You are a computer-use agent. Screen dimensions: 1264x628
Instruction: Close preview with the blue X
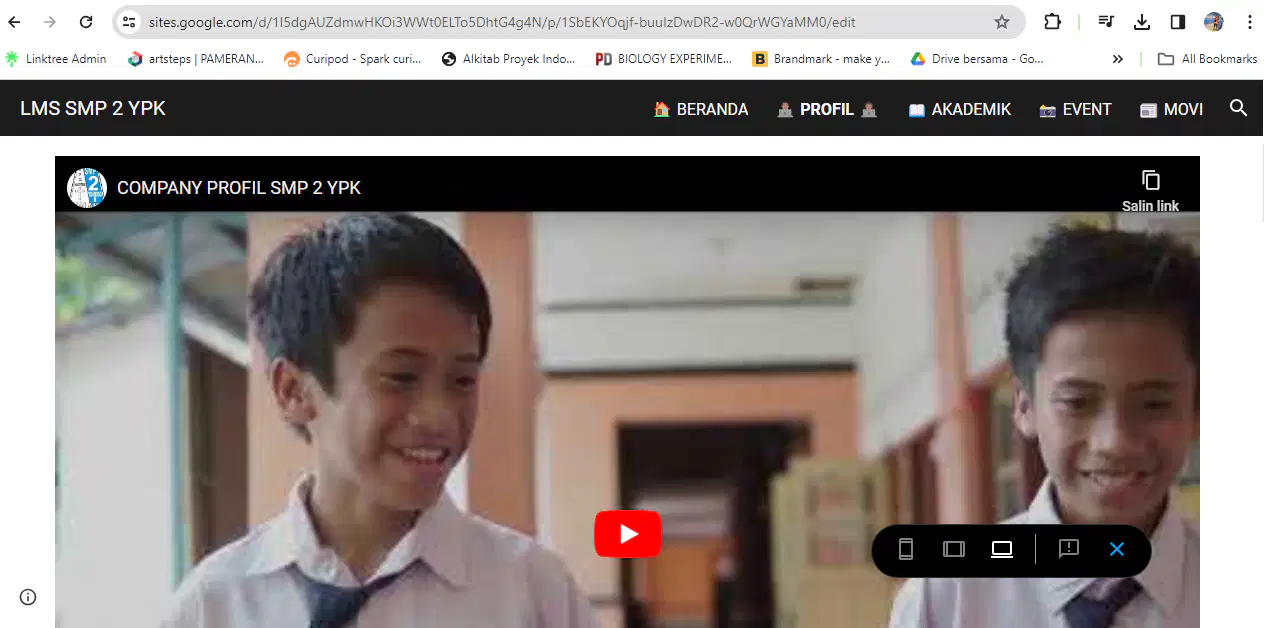tap(1117, 549)
